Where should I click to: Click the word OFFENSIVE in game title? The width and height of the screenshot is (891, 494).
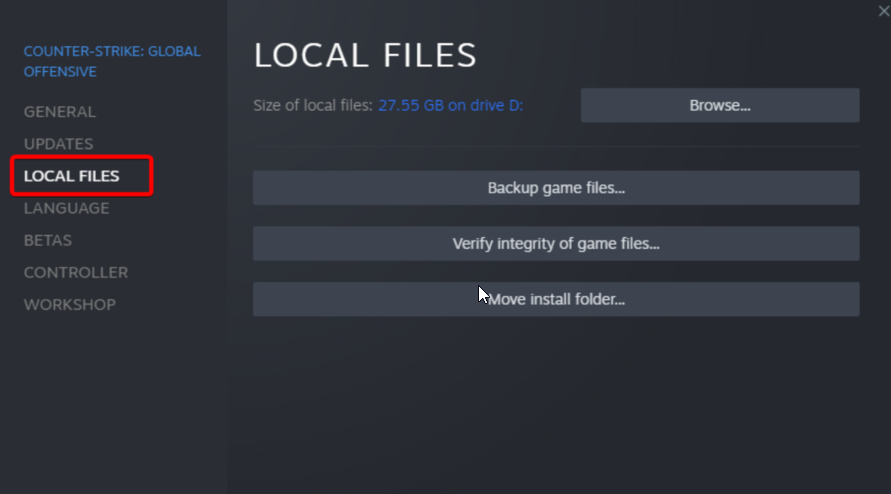(60, 72)
